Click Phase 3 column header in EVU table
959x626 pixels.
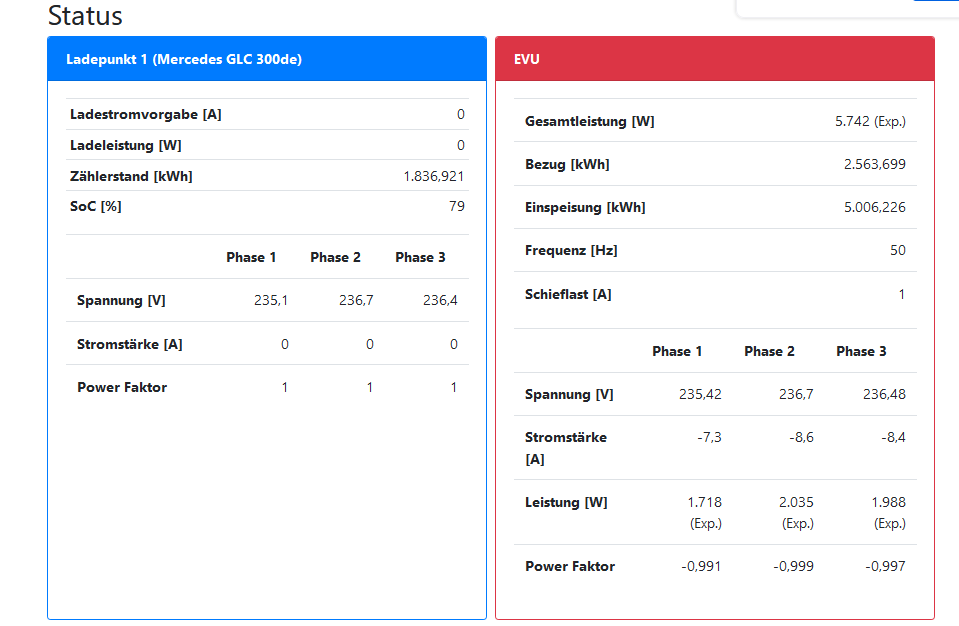click(x=861, y=351)
